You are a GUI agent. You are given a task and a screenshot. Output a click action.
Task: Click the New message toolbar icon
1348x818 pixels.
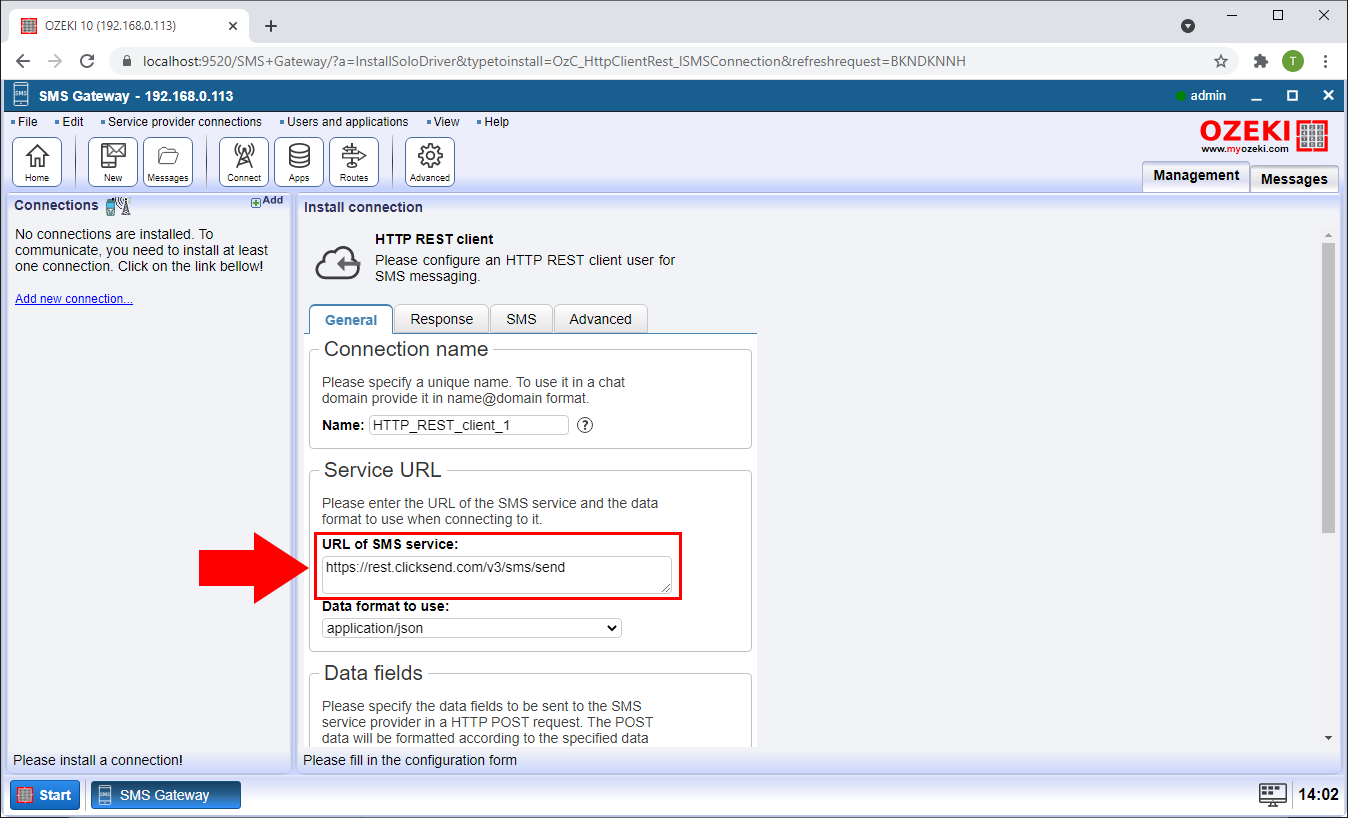tap(113, 162)
